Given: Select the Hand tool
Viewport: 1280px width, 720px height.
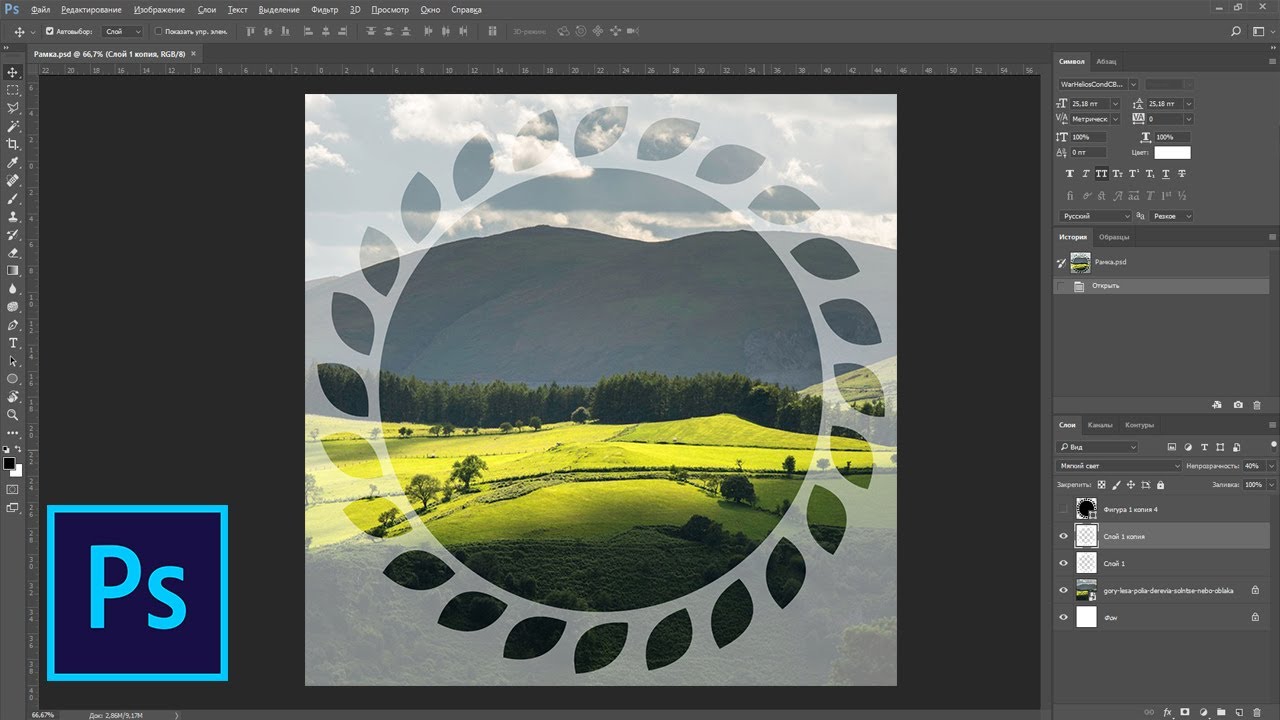Looking at the screenshot, I should 13,397.
